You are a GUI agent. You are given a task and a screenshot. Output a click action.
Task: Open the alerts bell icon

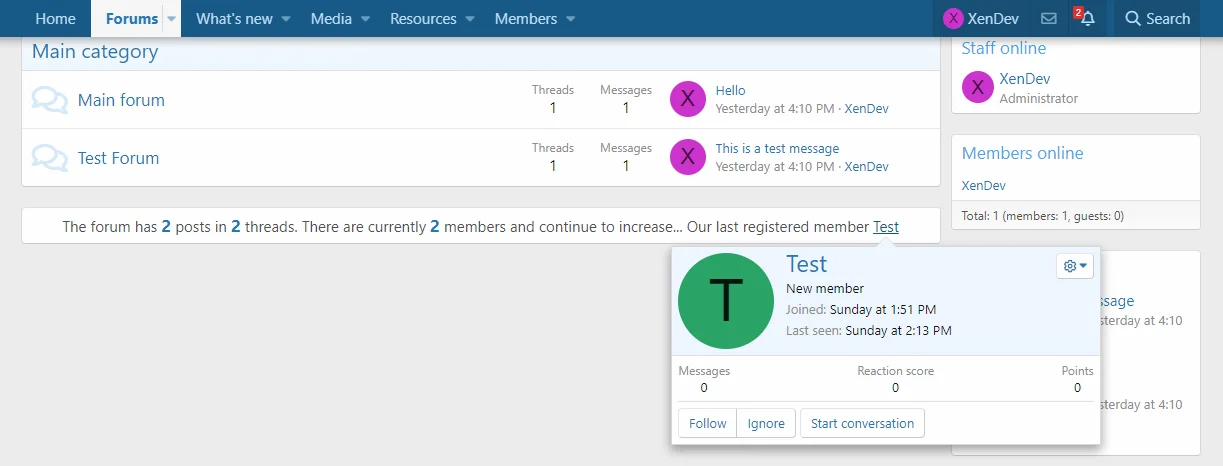[x=1087, y=19]
